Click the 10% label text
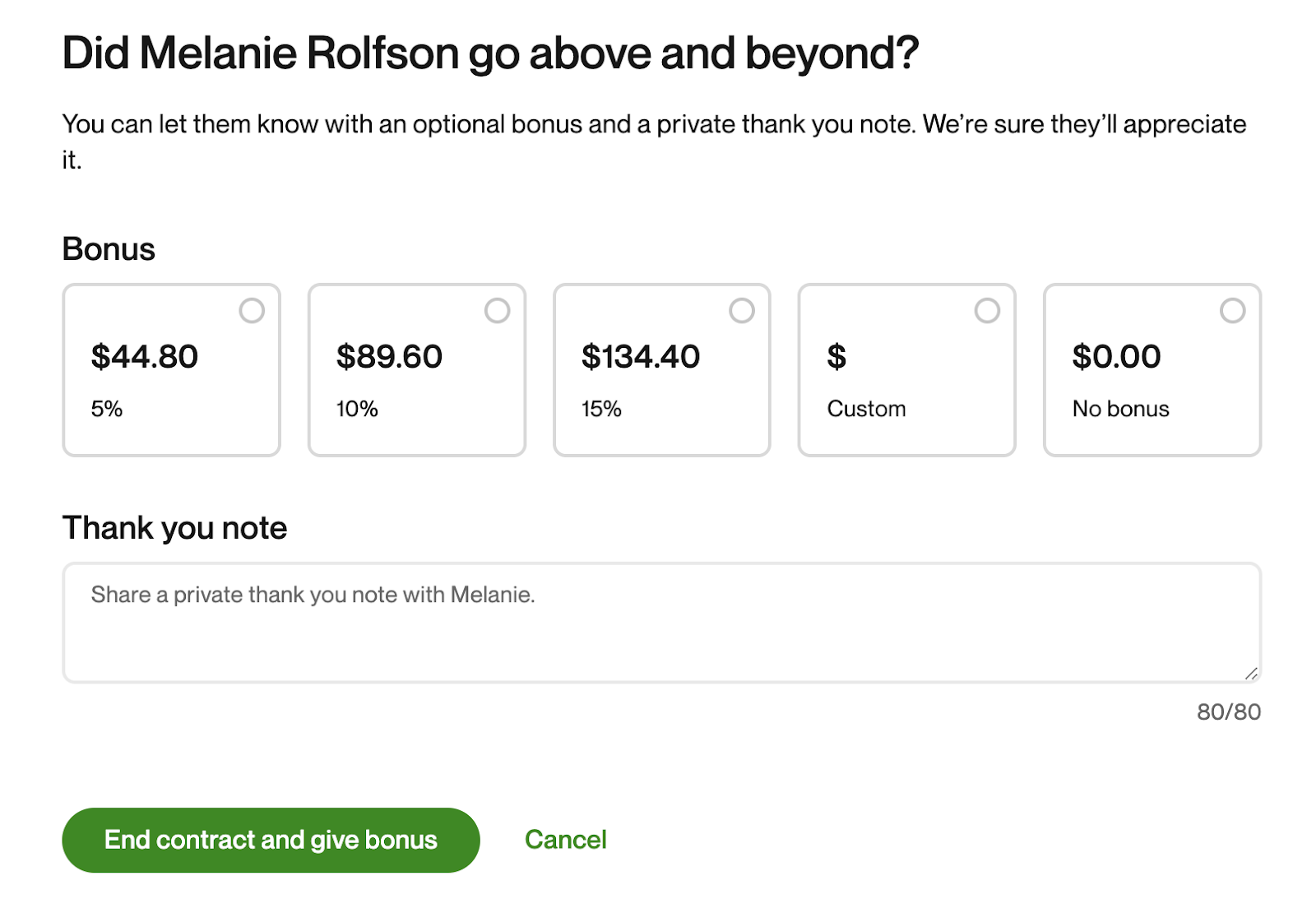The width and height of the screenshot is (1316, 908). pyautogui.click(x=357, y=409)
